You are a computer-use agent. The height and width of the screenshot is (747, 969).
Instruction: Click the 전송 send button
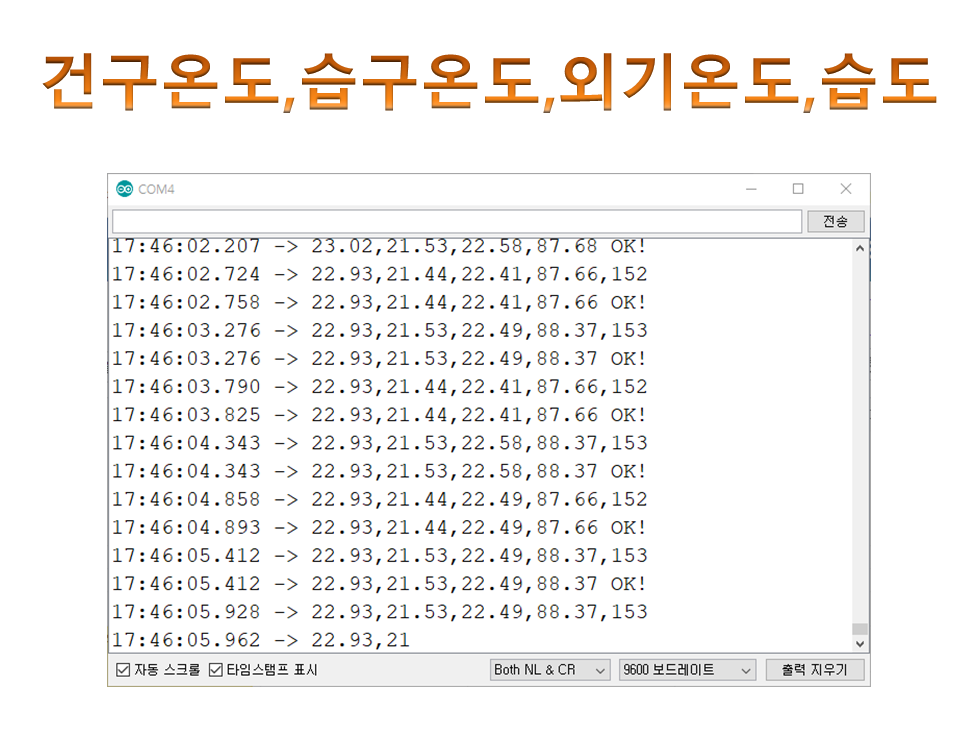(836, 221)
